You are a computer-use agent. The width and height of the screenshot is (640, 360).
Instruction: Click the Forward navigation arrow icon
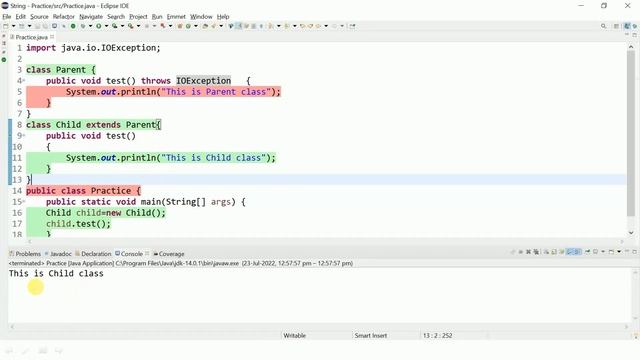335,26
